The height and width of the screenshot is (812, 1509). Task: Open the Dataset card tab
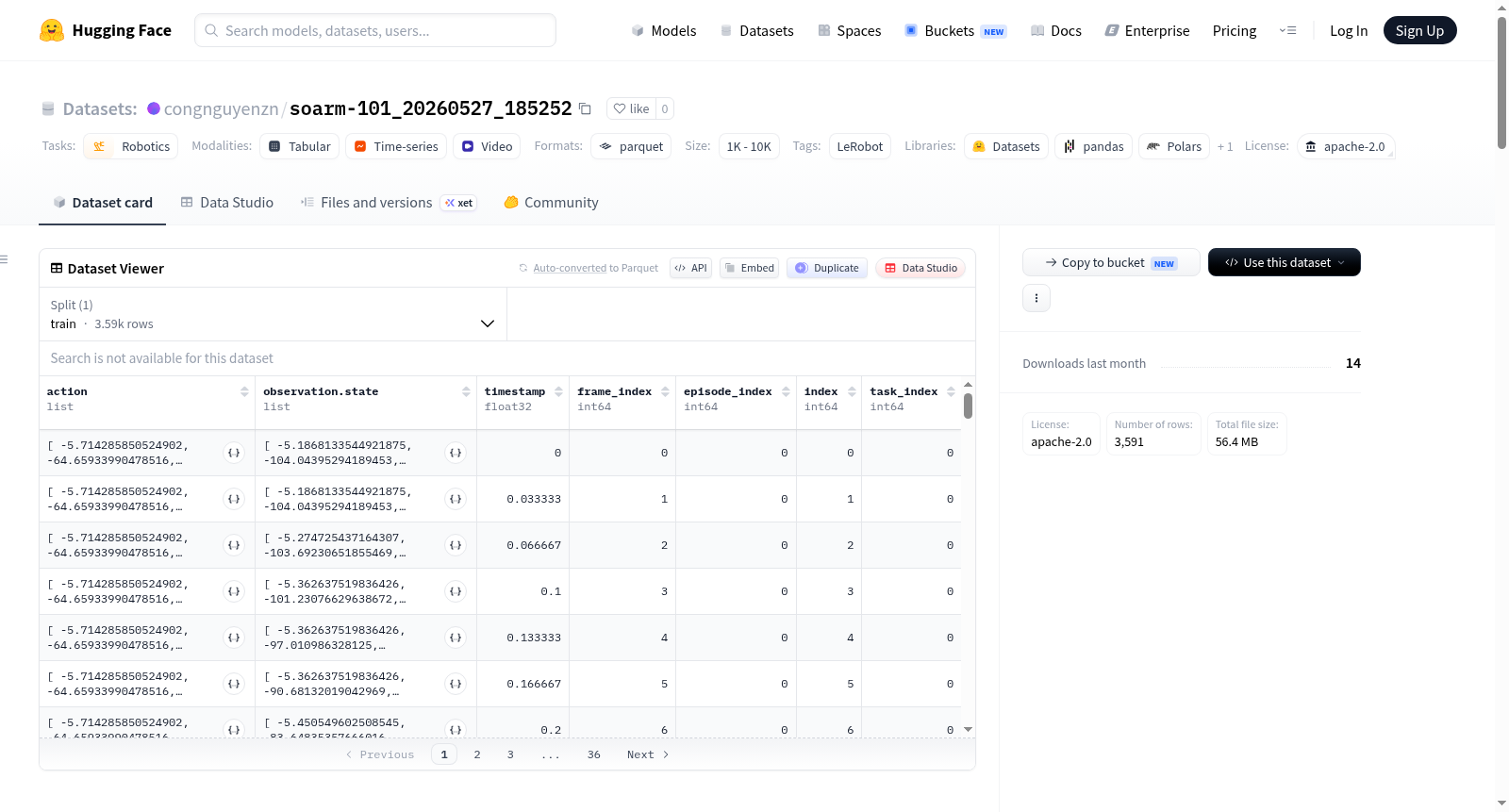click(102, 202)
